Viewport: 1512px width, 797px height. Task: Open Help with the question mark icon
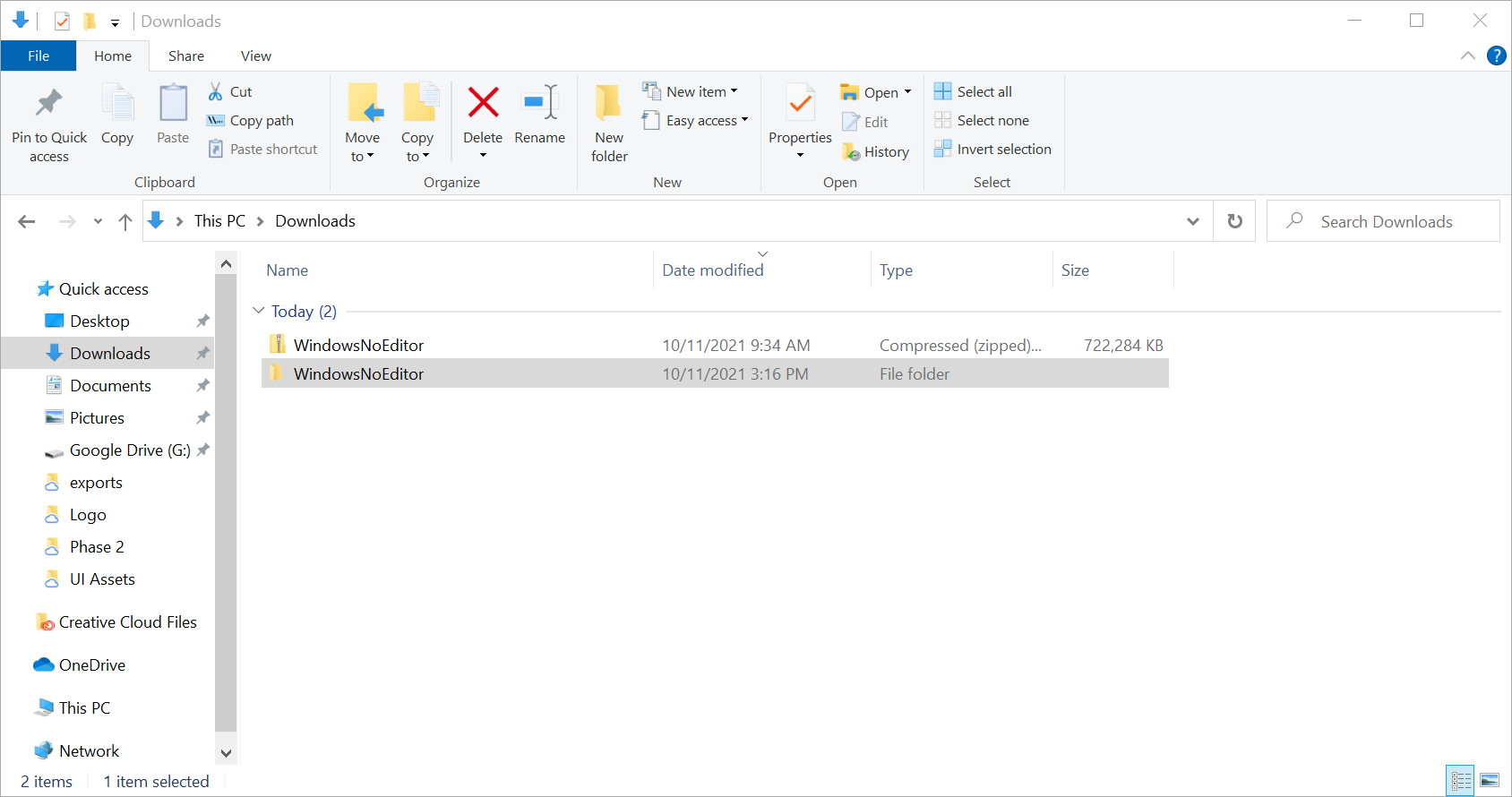tap(1496, 56)
